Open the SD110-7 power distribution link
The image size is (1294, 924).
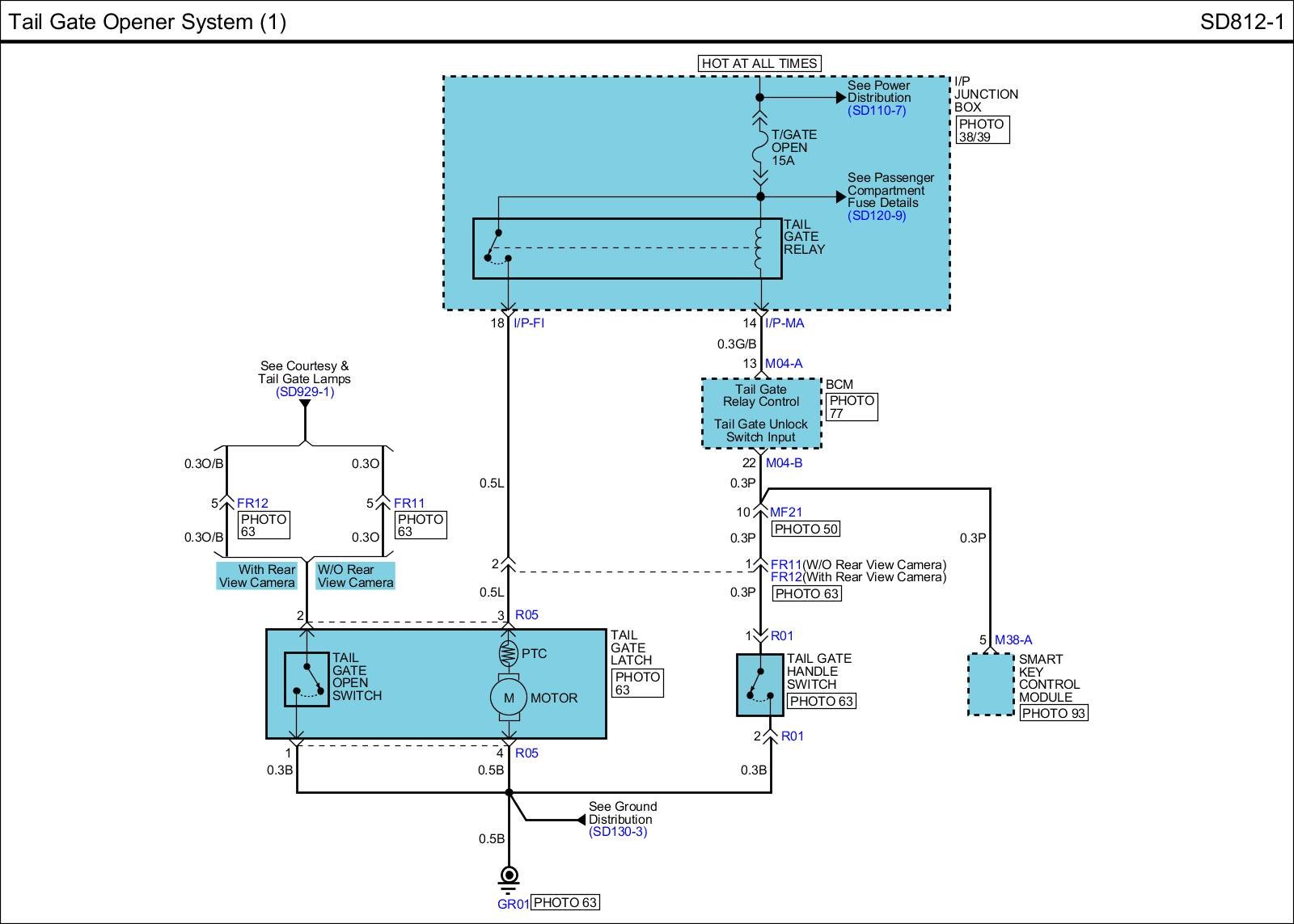click(x=877, y=111)
